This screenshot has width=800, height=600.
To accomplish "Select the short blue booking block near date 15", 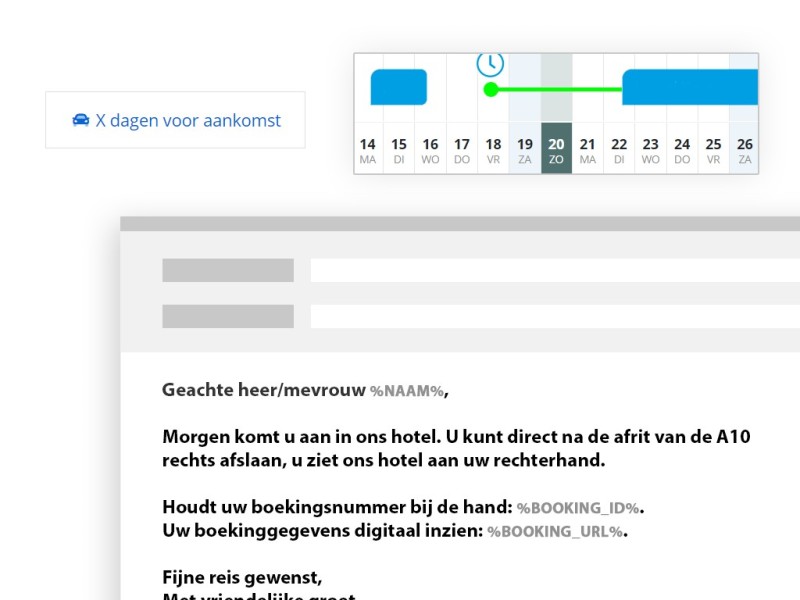I will pyautogui.click(x=397, y=85).
